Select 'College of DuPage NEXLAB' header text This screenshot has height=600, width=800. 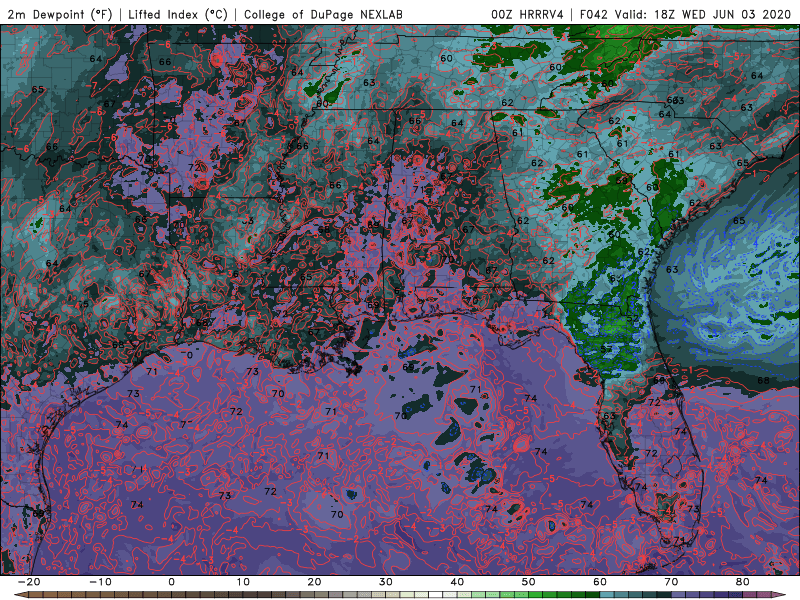coord(323,14)
